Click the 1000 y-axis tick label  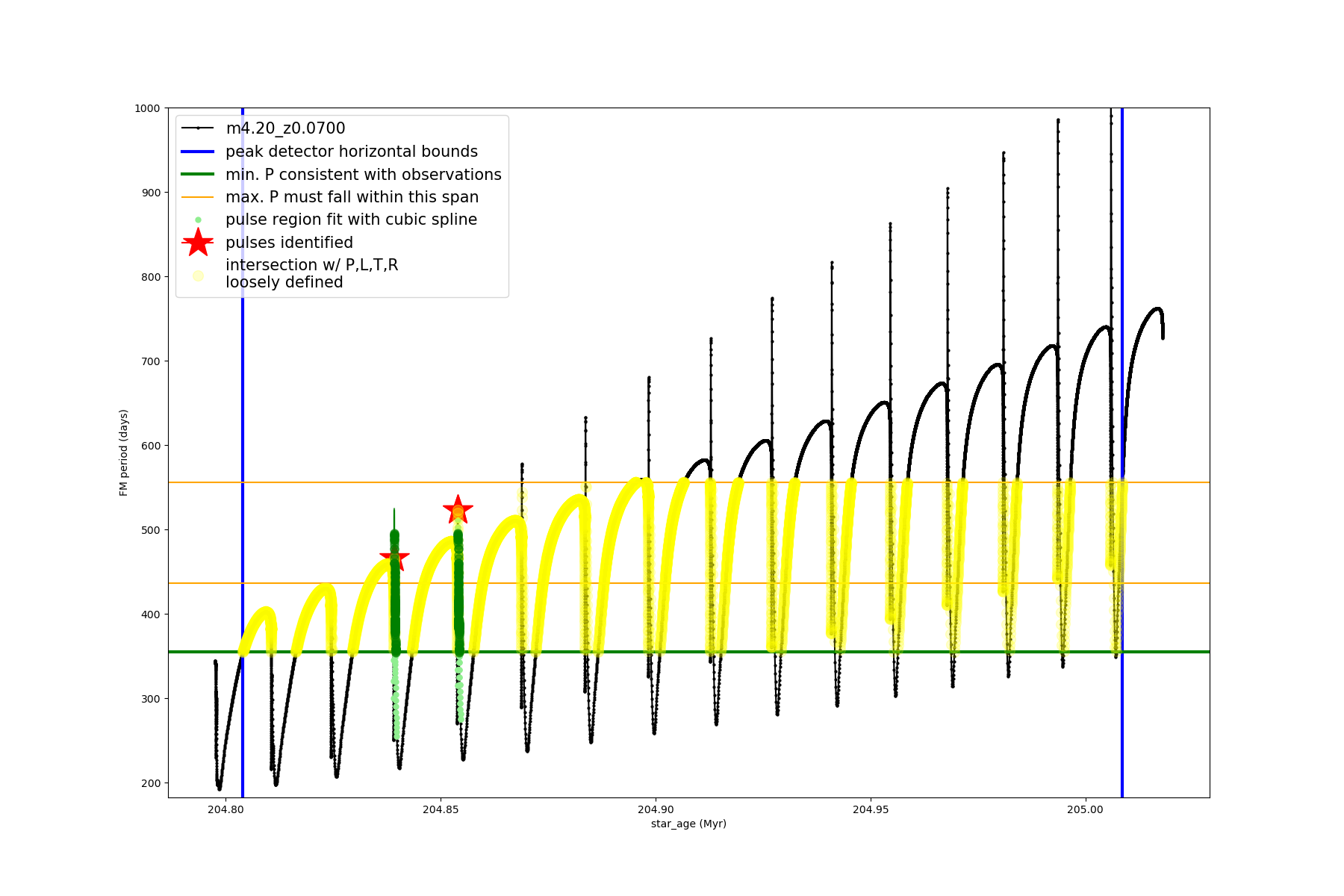[x=147, y=108]
